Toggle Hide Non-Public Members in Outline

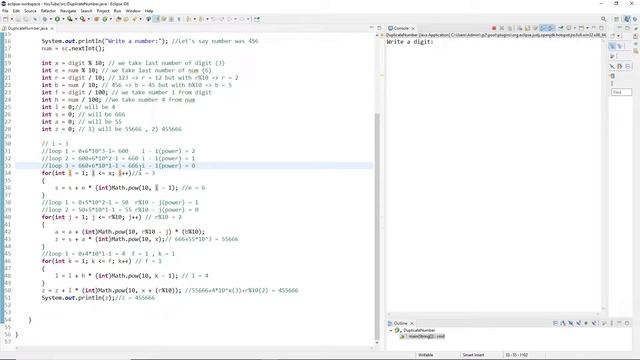pyautogui.click(x=586, y=323)
